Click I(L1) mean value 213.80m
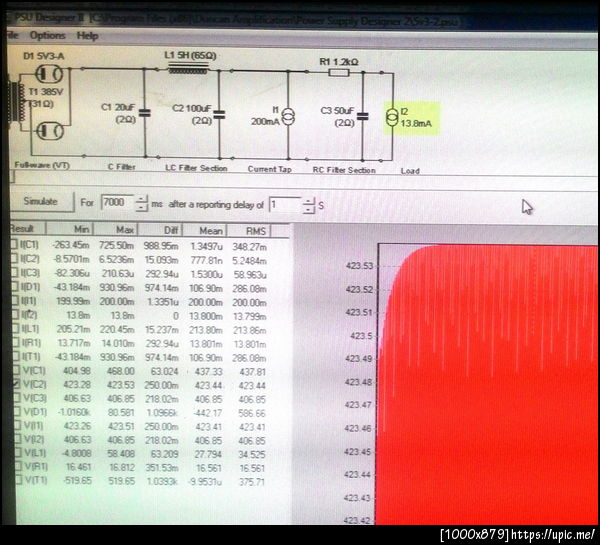Image resolution: width=600 pixels, height=545 pixels. tap(205, 330)
